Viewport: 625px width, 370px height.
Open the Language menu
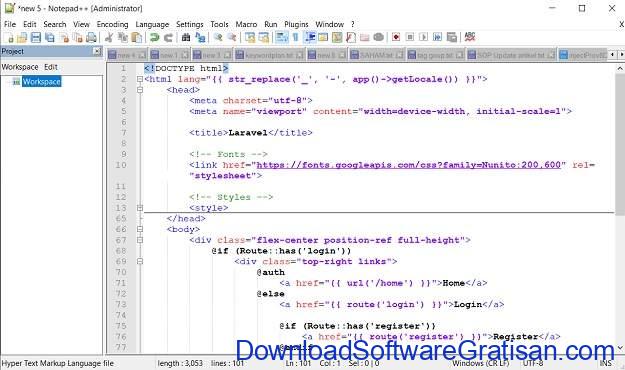tap(152, 24)
